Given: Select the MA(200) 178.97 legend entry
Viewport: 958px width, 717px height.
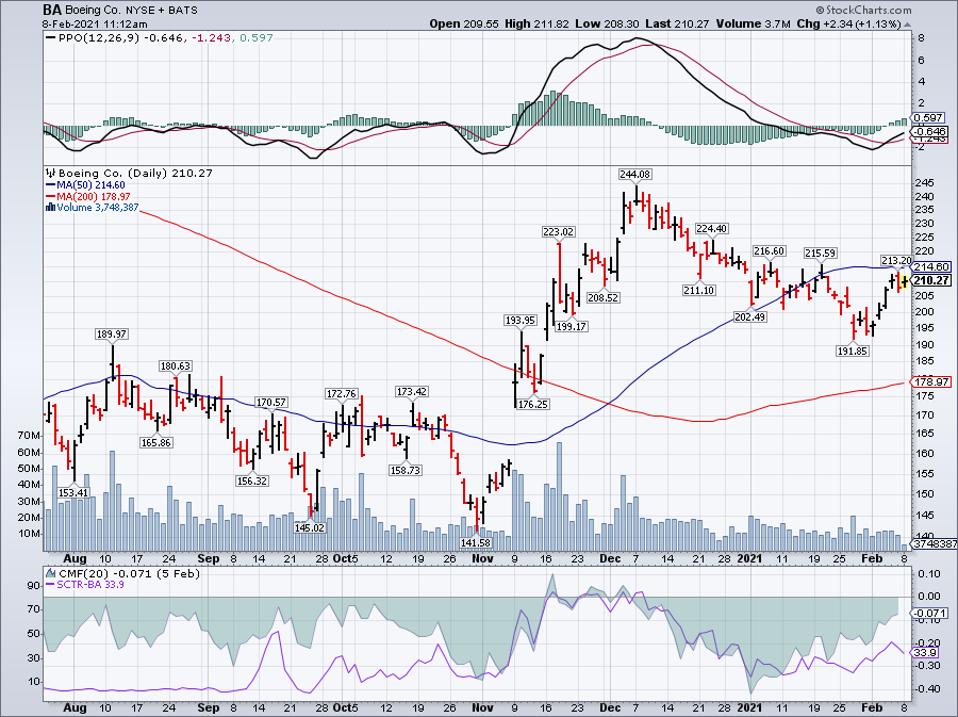Looking at the screenshot, I should pos(93,197).
